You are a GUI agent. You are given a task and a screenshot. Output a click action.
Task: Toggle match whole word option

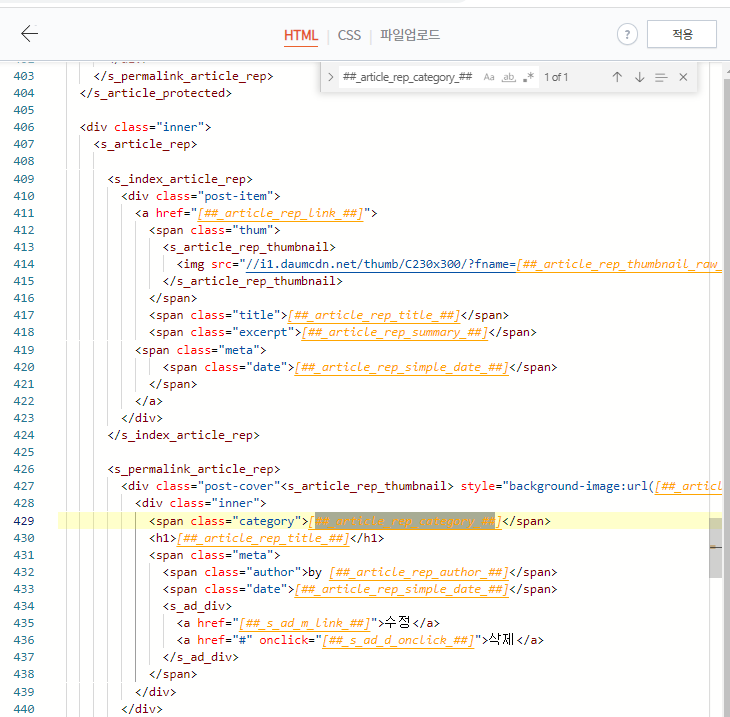[x=508, y=77]
